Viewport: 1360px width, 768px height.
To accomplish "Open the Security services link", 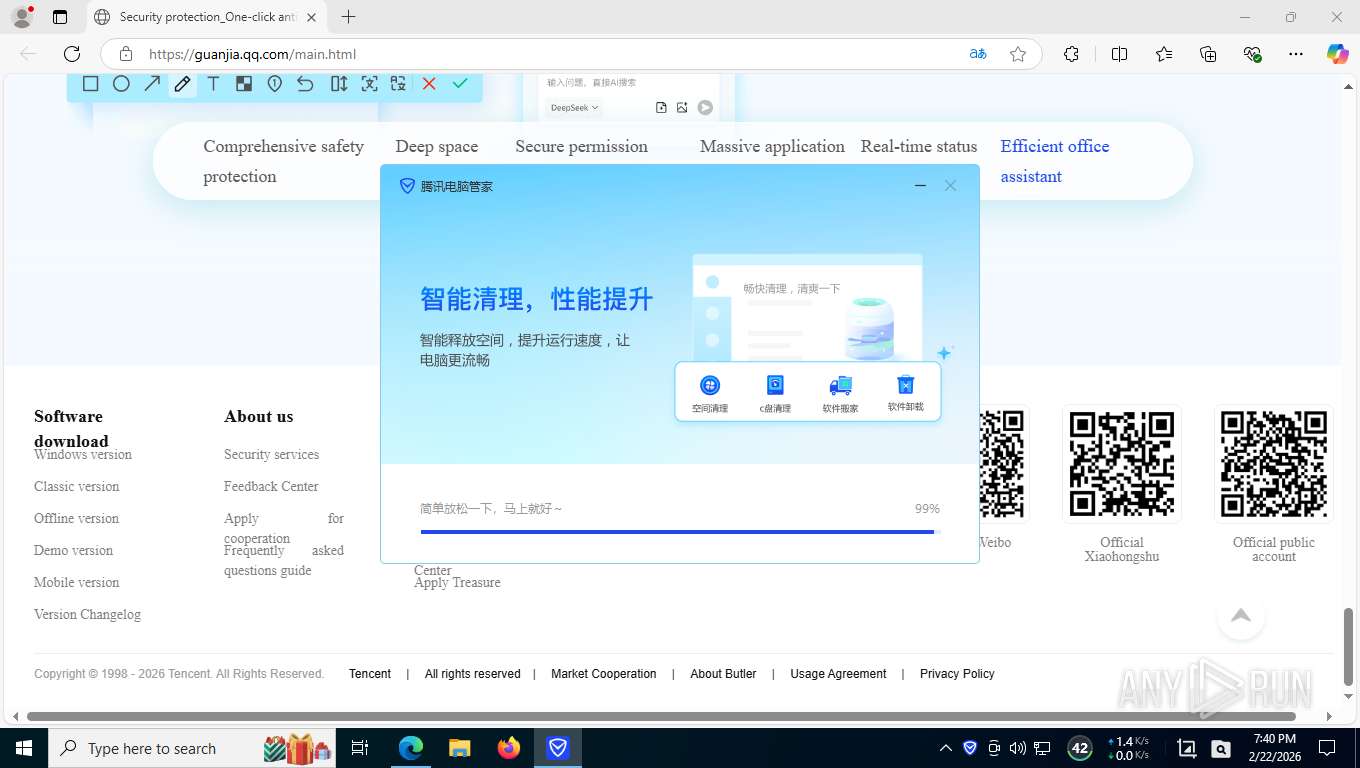I will coord(271,454).
